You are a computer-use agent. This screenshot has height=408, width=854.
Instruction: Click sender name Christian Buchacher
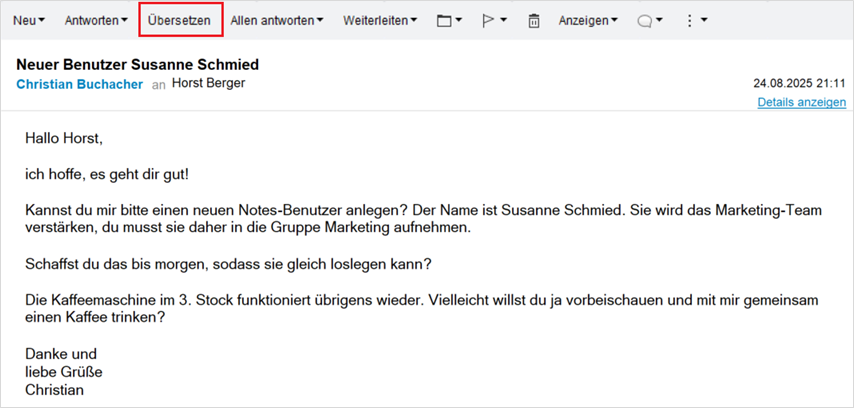coord(80,85)
